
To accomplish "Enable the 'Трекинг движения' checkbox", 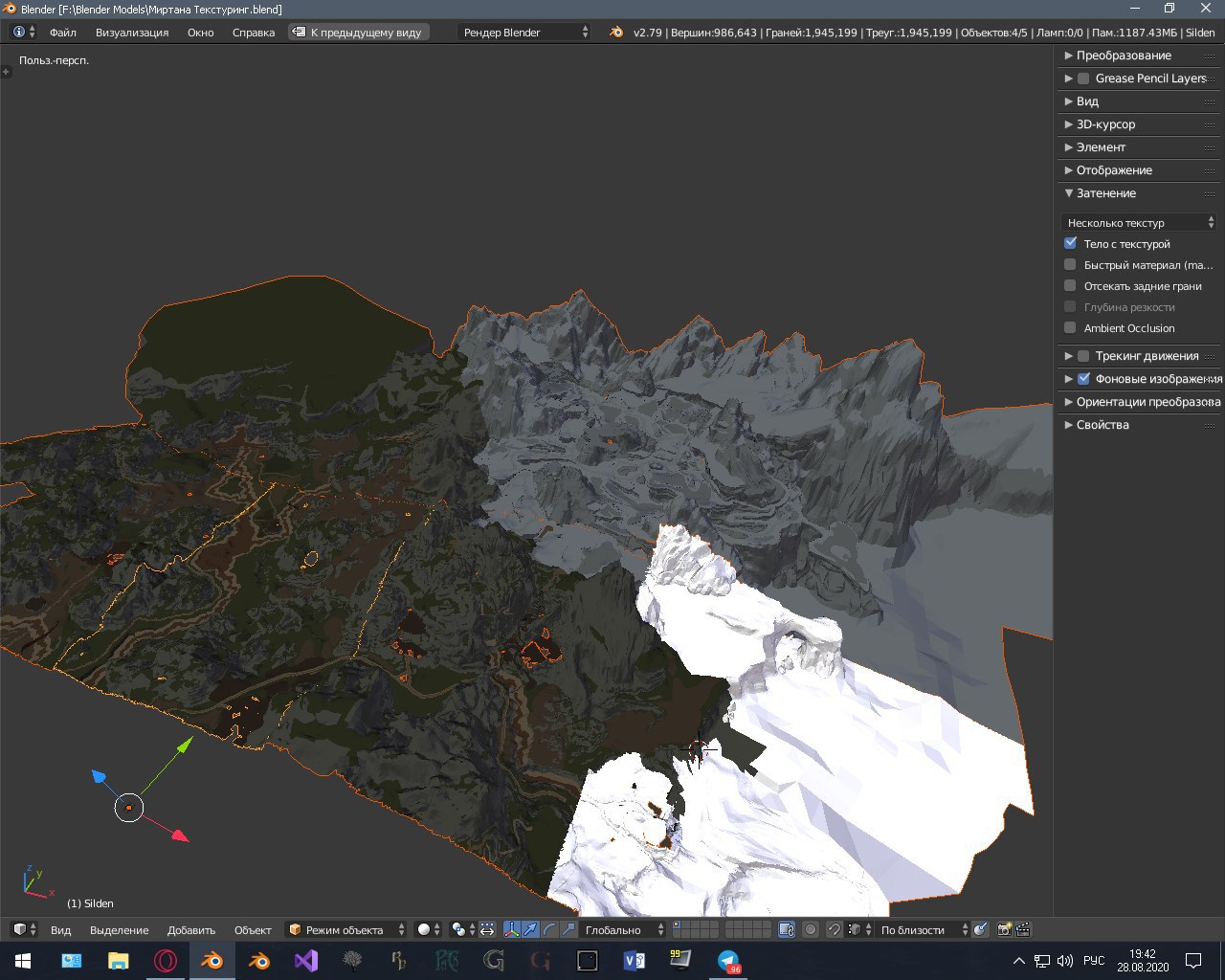I will pos(1083,356).
